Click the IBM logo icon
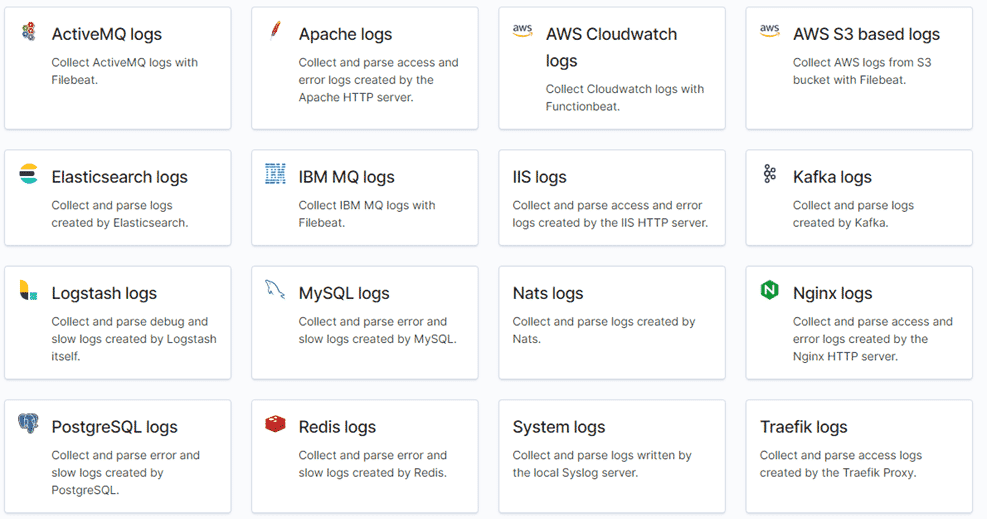Viewport: 987px width, 519px height. (x=275, y=174)
